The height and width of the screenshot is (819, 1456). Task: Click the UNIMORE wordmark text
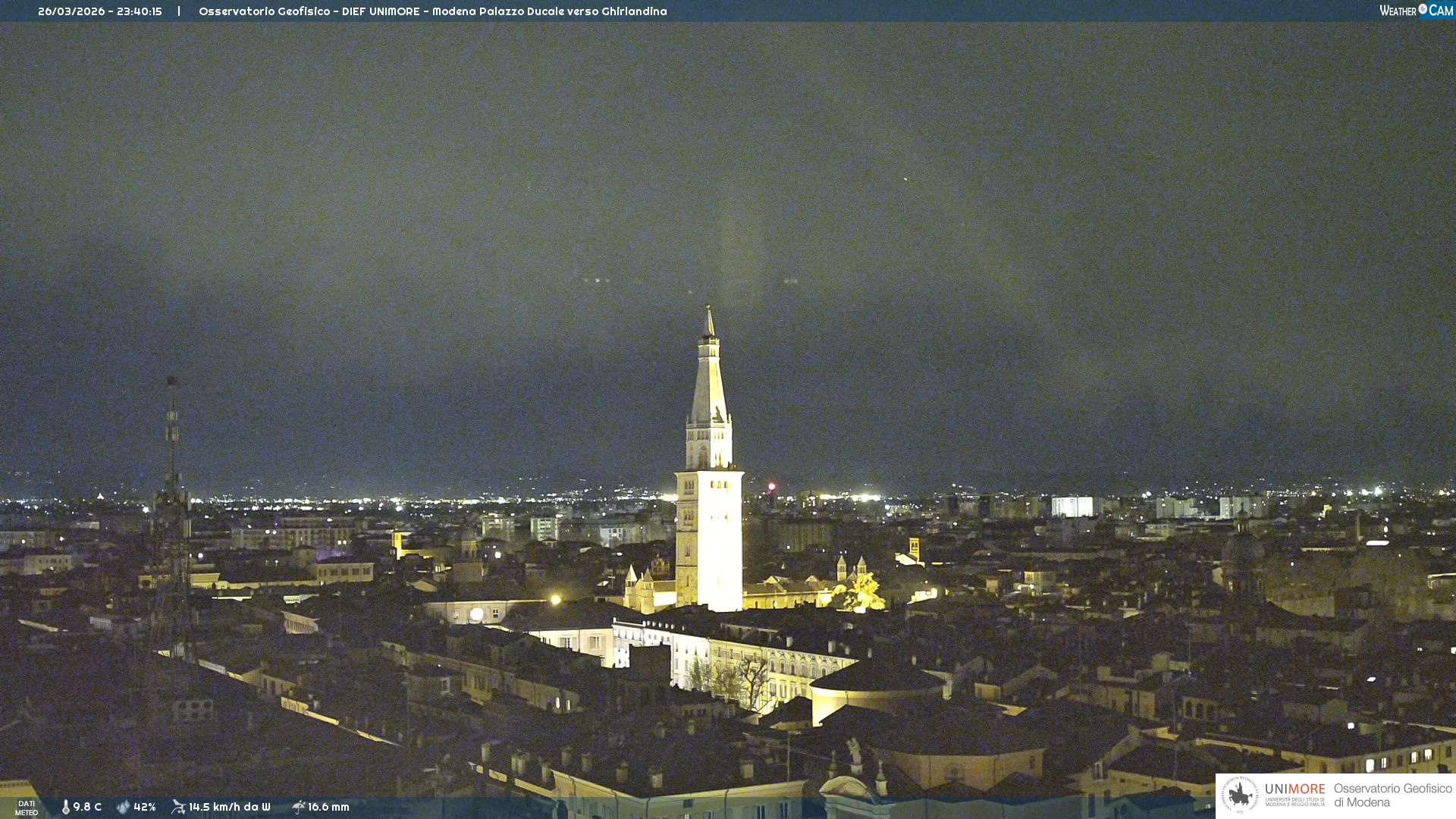pos(1294,789)
